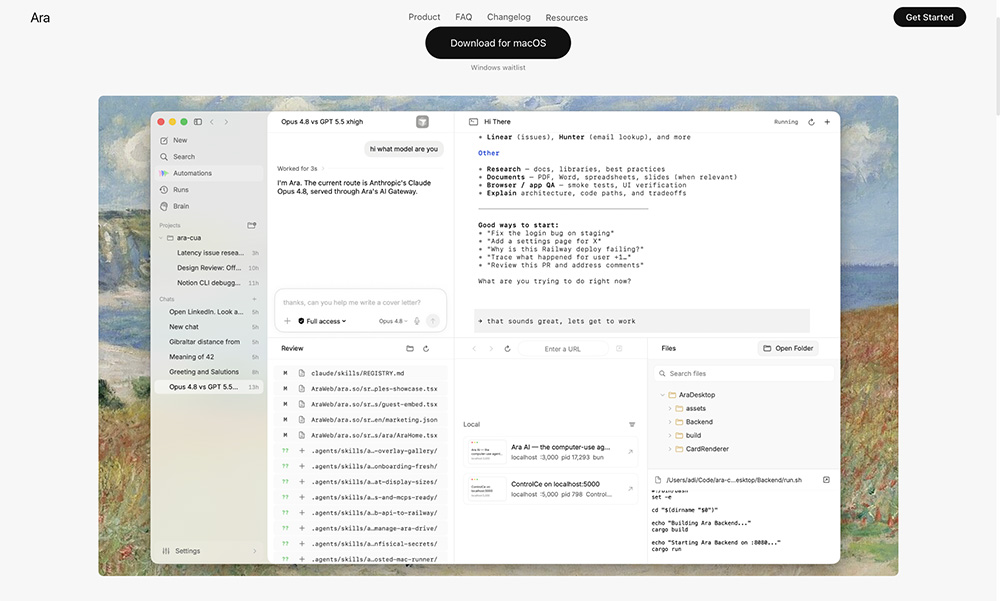Viewport: 1000px width, 601px height.
Task: Click Open Folder in Files panel
Action: pos(788,348)
